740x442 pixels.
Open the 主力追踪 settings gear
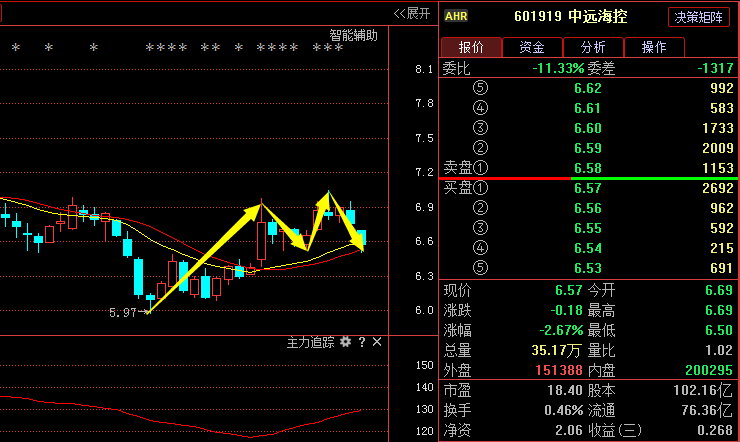(x=346, y=342)
